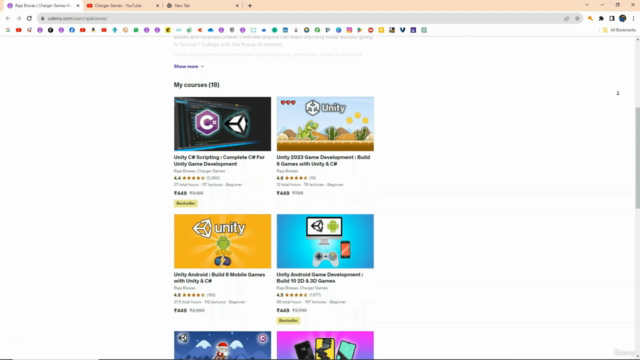Open Chrome's three-dot menu

point(633,18)
